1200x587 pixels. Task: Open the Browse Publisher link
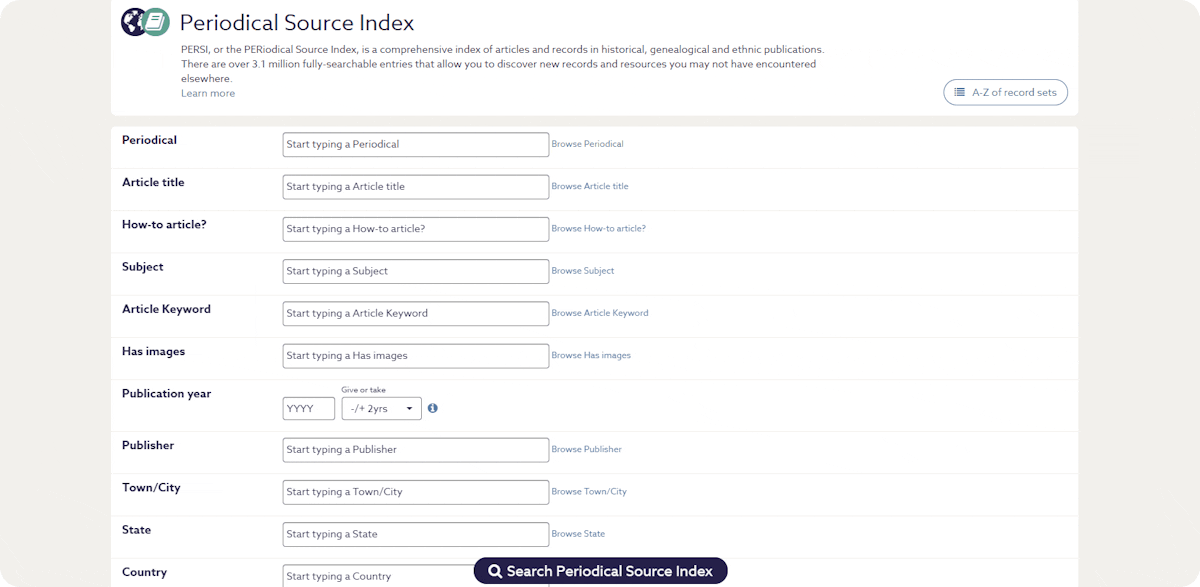tap(586, 450)
